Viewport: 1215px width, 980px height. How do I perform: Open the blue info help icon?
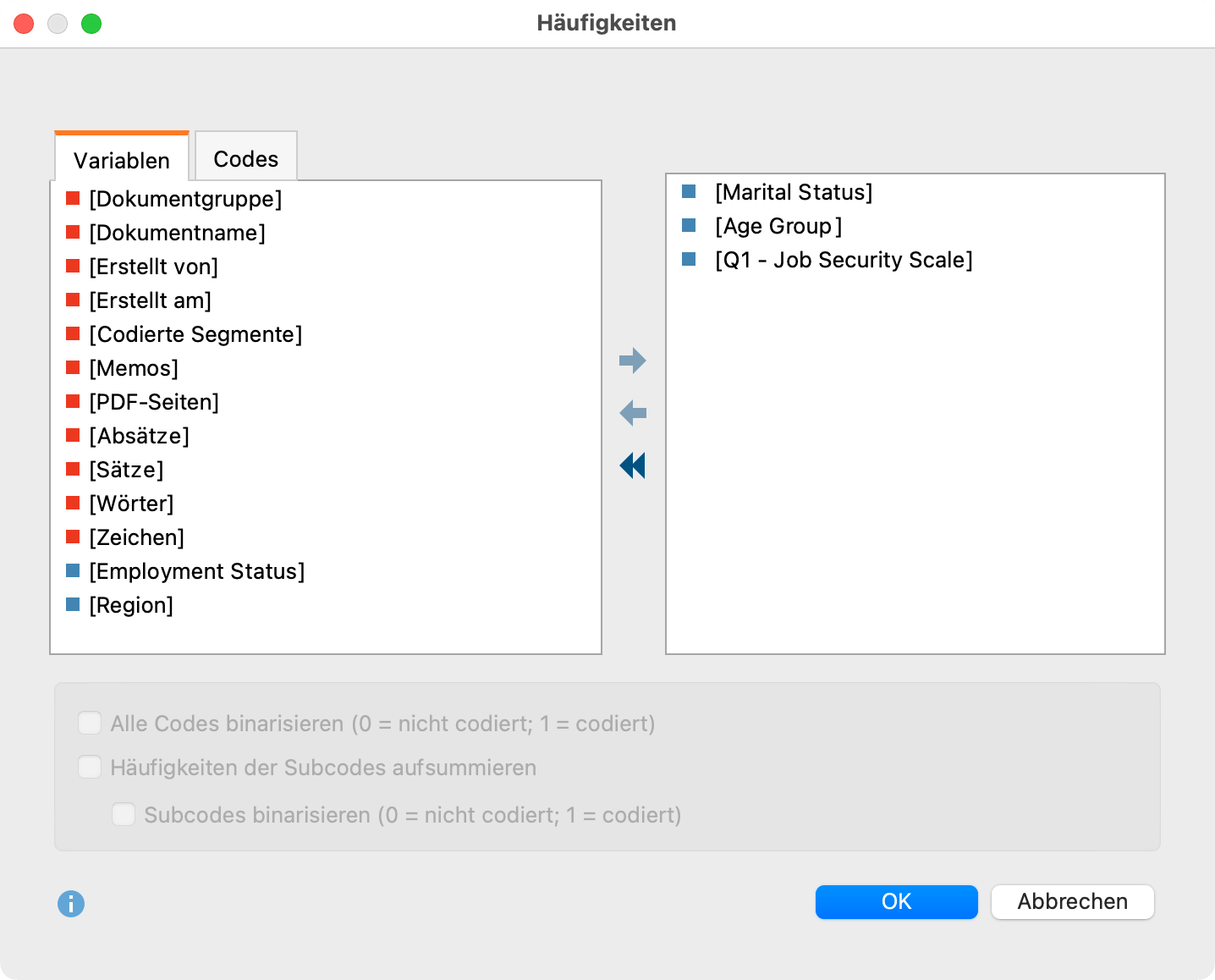click(x=71, y=904)
